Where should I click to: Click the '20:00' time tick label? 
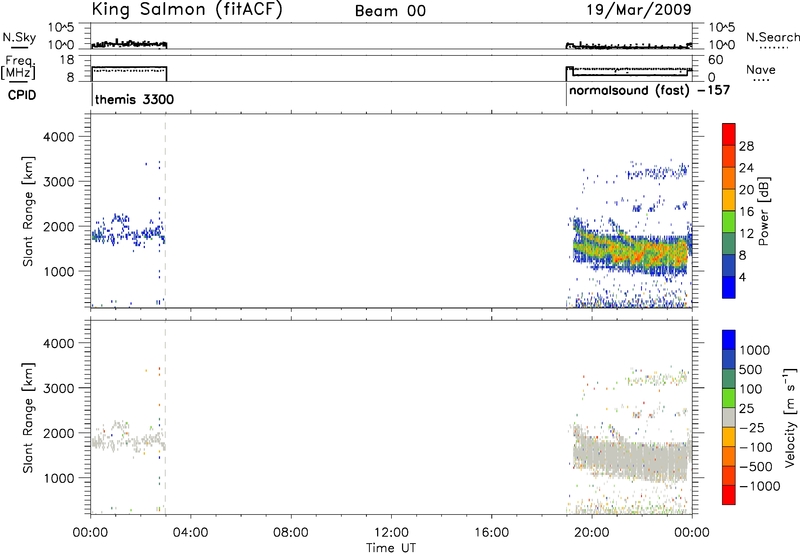592,533
